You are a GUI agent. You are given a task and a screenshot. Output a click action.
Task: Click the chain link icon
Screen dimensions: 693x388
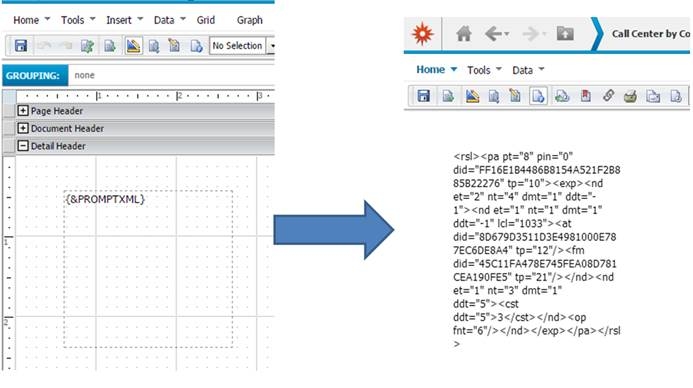[x=608, y=95]
